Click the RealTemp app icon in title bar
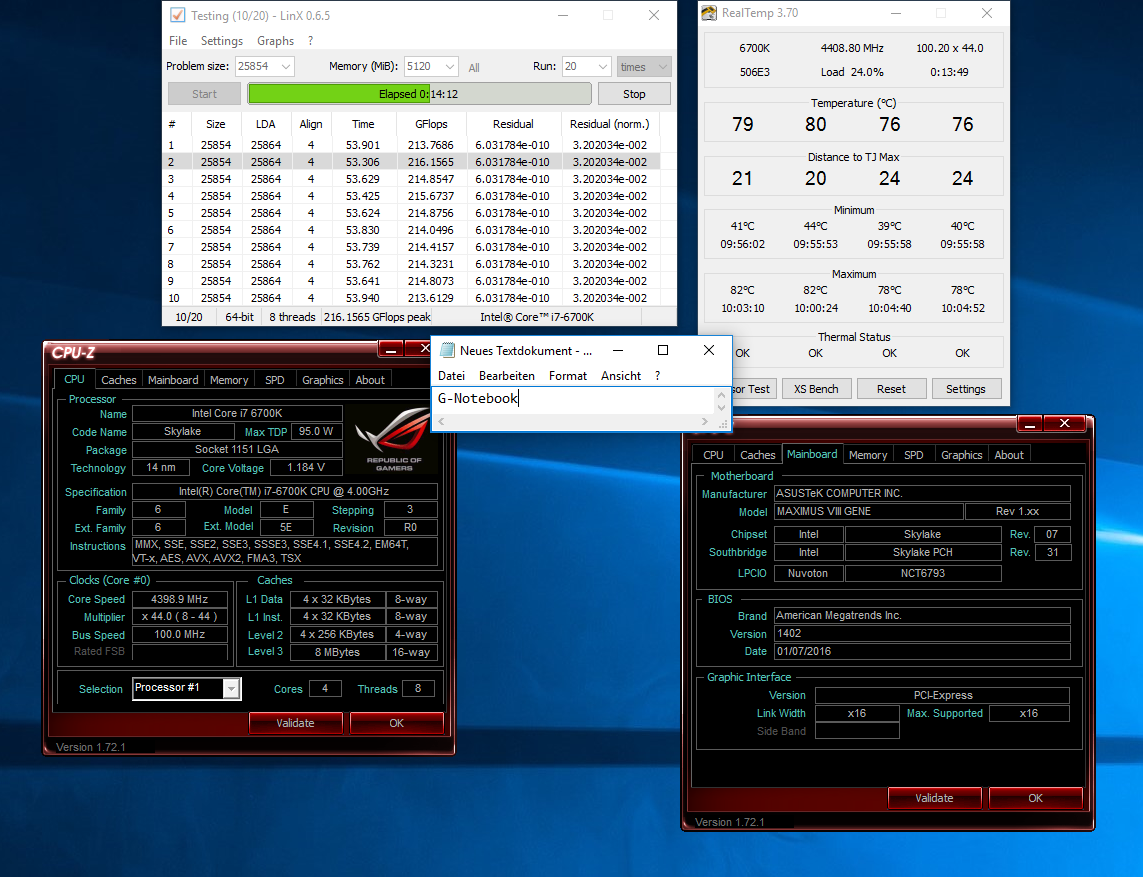The width and height of the screenshot is (1143, 877). tap(709, 13)
